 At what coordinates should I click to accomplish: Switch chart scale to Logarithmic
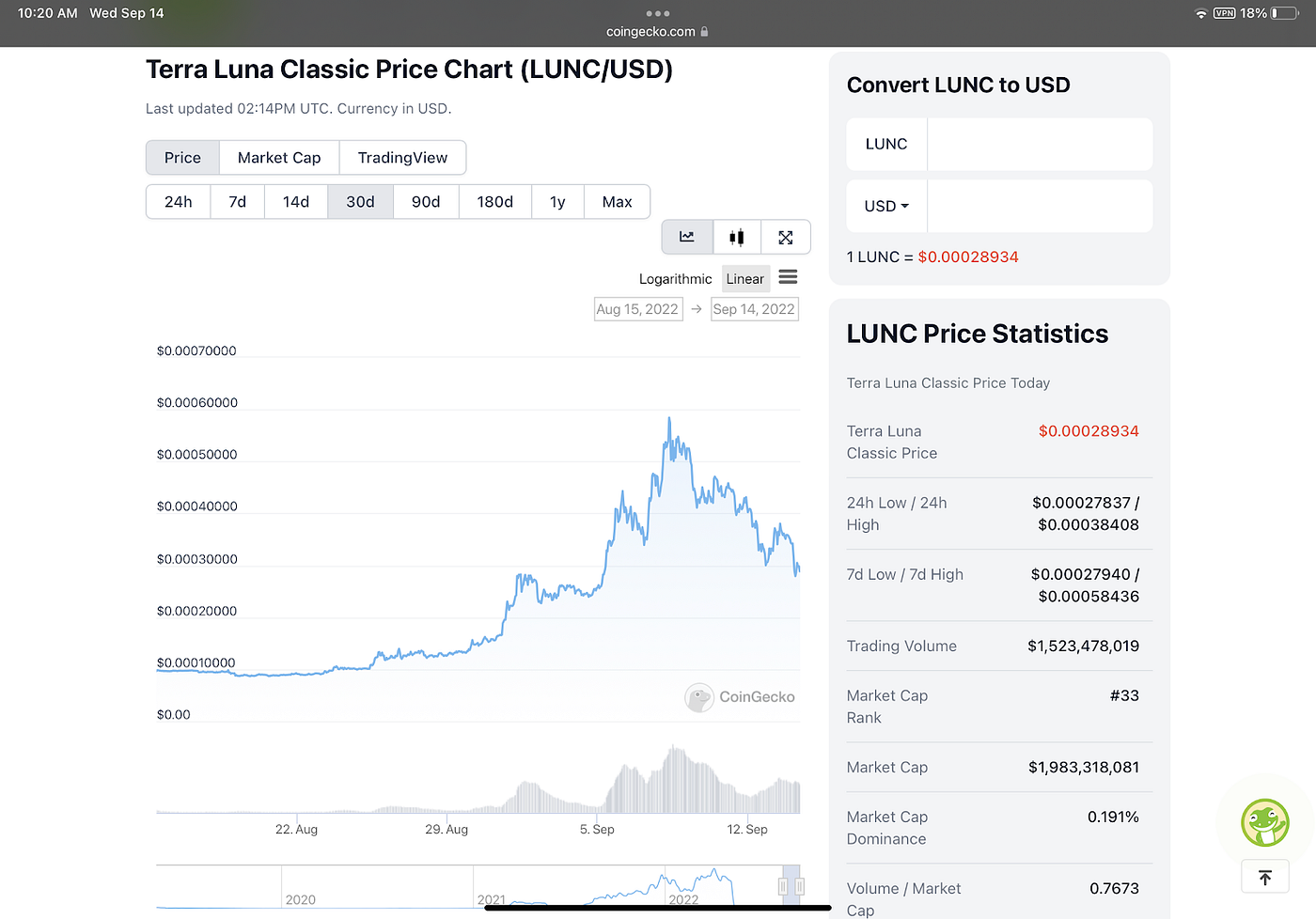(675, 279)
